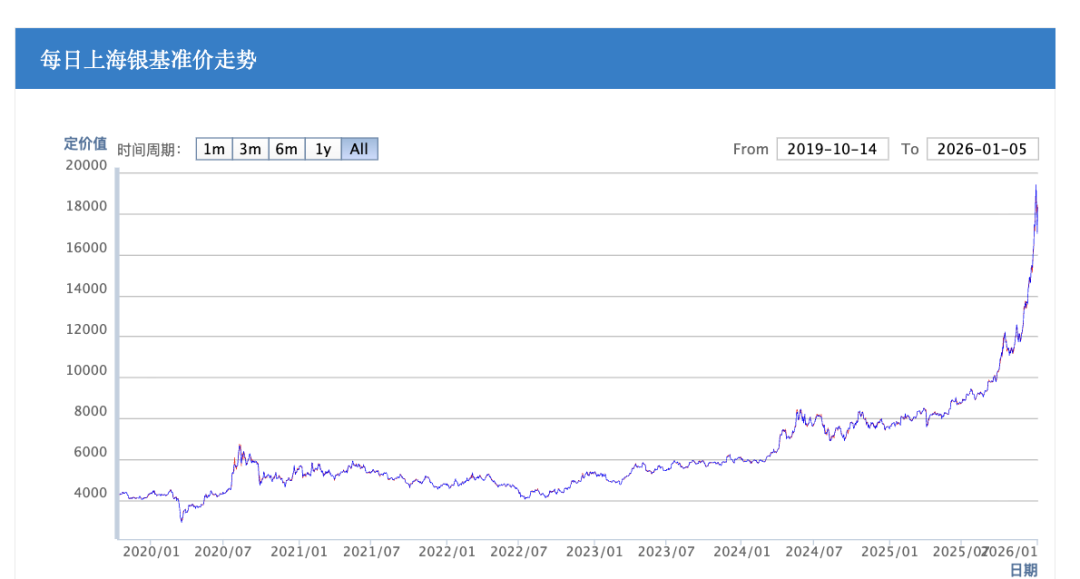Image resolution: width=1080 pixels, height=579 pixels.
Task: Click the price peak near 2026/01
Action: tap(1036, 187)
